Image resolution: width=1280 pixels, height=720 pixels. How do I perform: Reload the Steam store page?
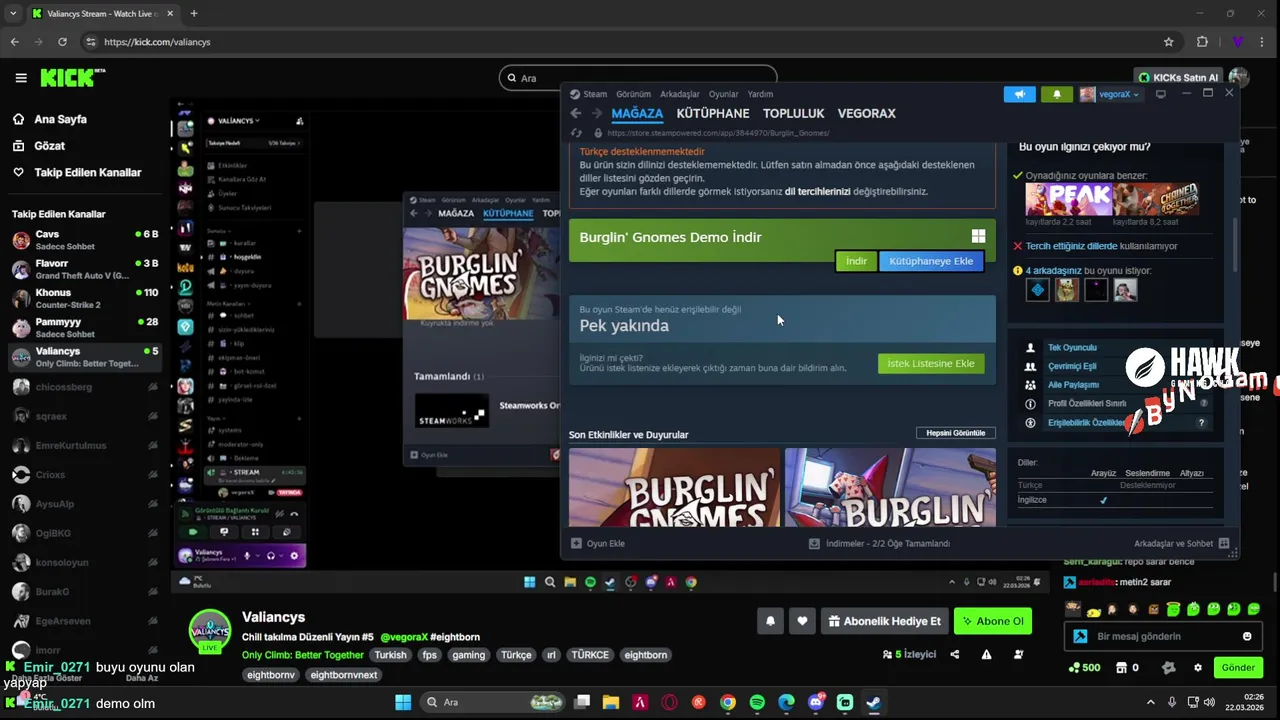tap(576, 132)
